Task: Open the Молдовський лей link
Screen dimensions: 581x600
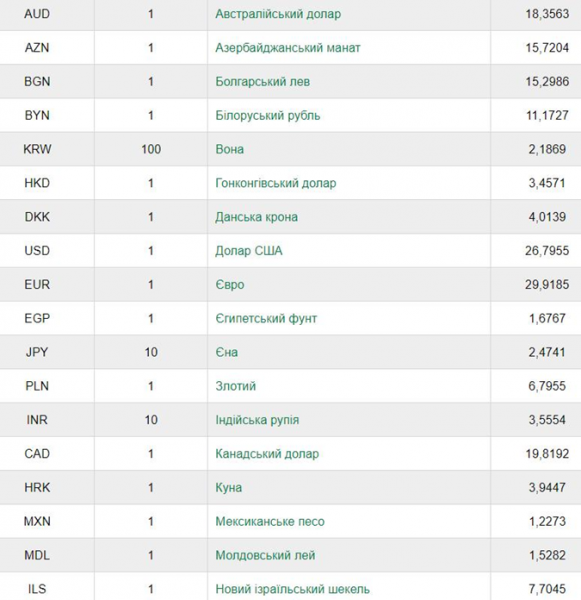Action: click(x=265, y=555)
